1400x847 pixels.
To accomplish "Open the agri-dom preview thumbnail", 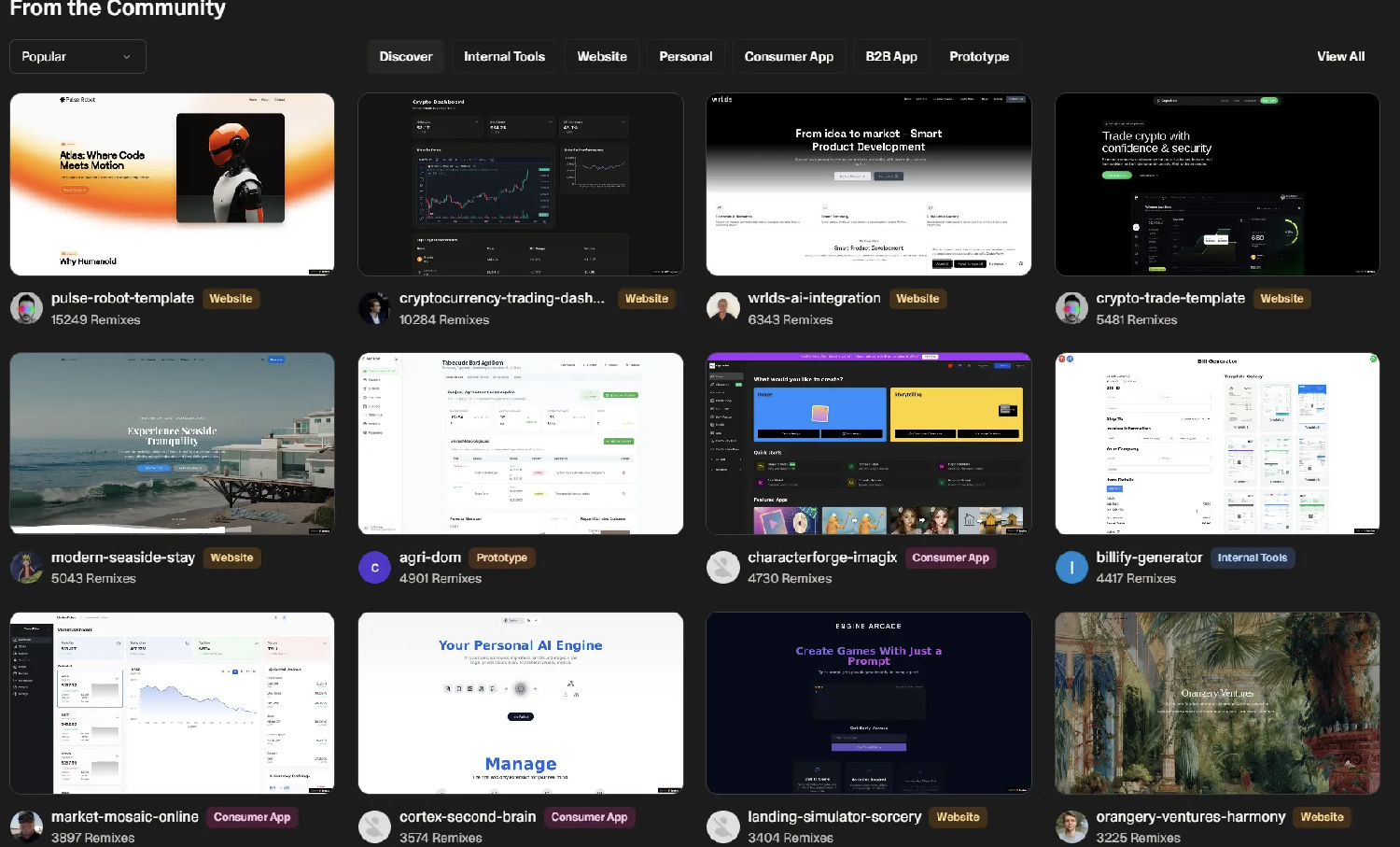I will [521, 444].
